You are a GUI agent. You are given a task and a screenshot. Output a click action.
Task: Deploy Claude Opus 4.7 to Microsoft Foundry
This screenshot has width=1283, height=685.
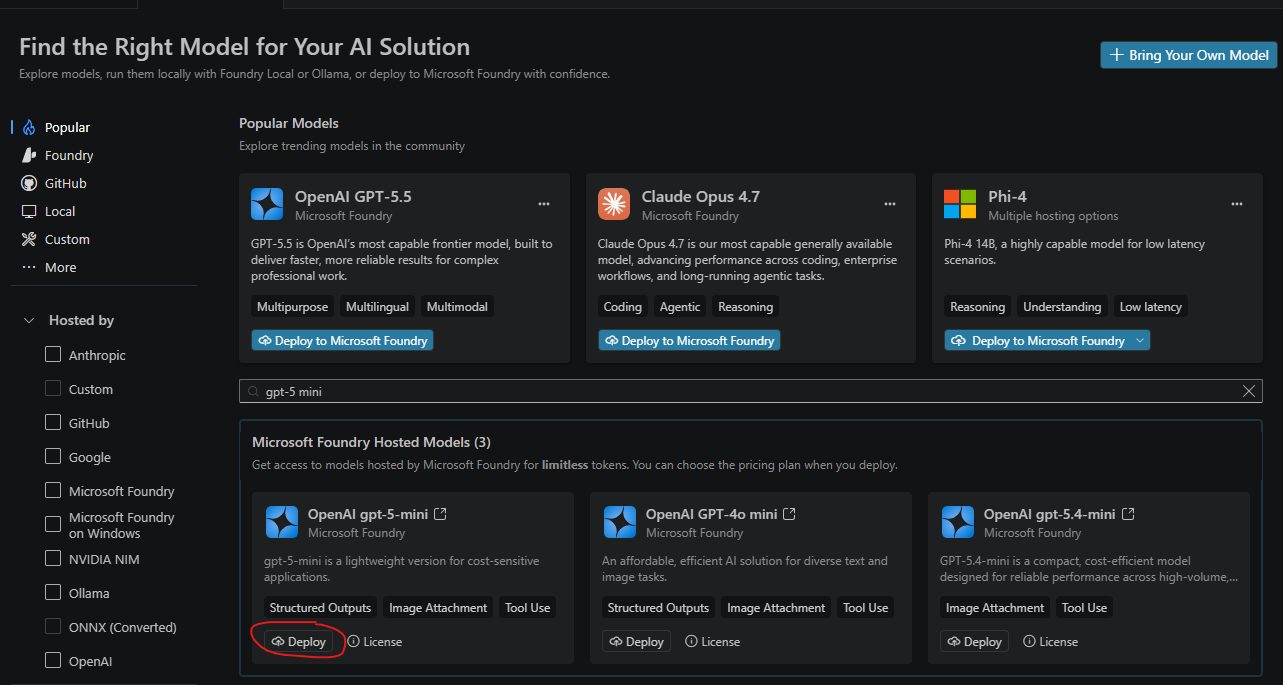pyautogui.click(x=689, y=341)
